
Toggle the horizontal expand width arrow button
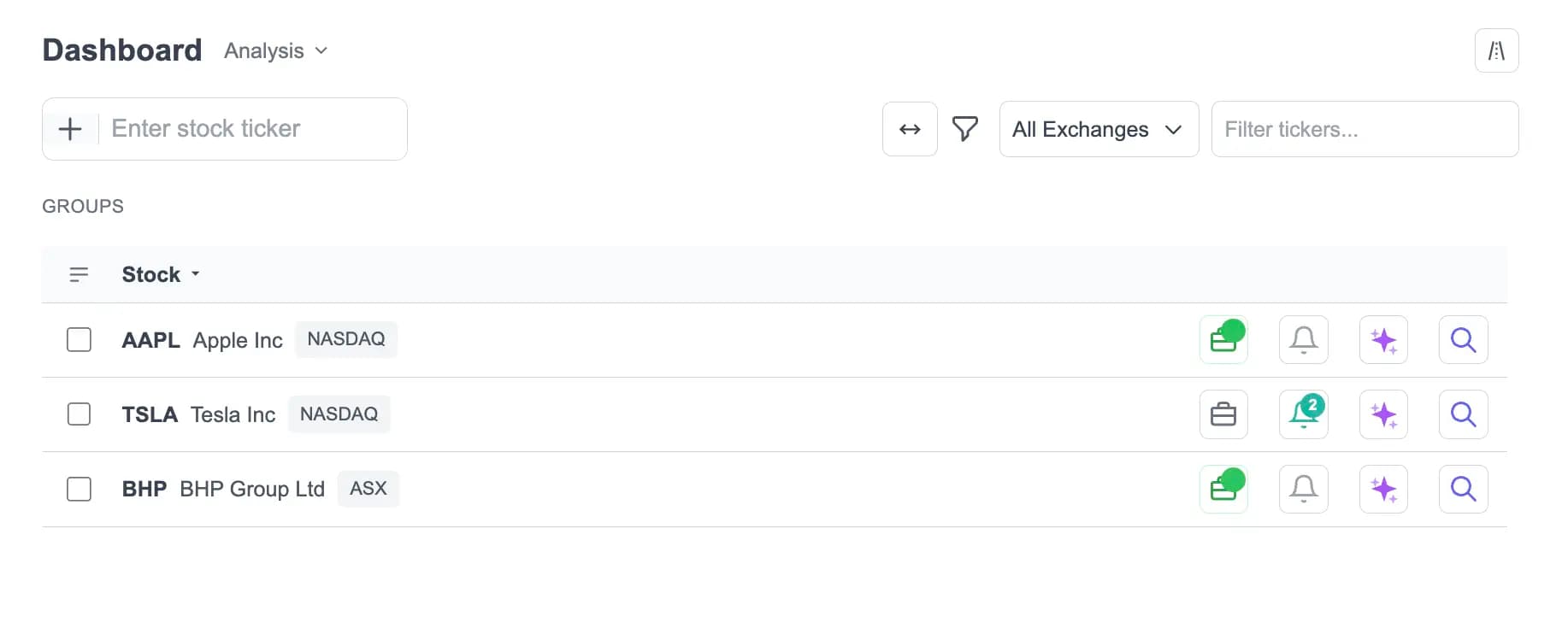[x=910, y=129]
